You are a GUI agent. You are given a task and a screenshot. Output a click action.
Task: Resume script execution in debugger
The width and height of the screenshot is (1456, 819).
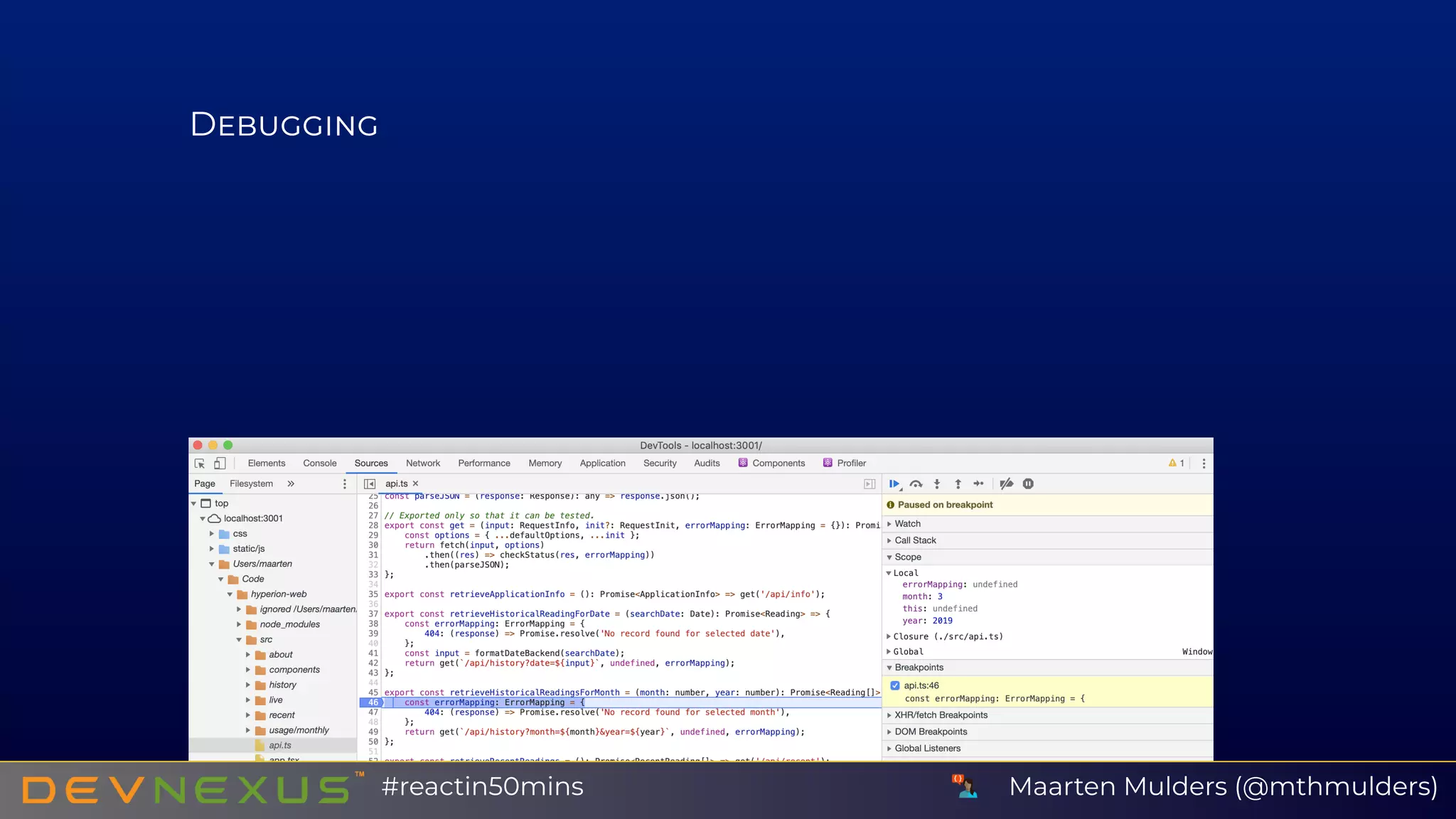tap(895, 484)
